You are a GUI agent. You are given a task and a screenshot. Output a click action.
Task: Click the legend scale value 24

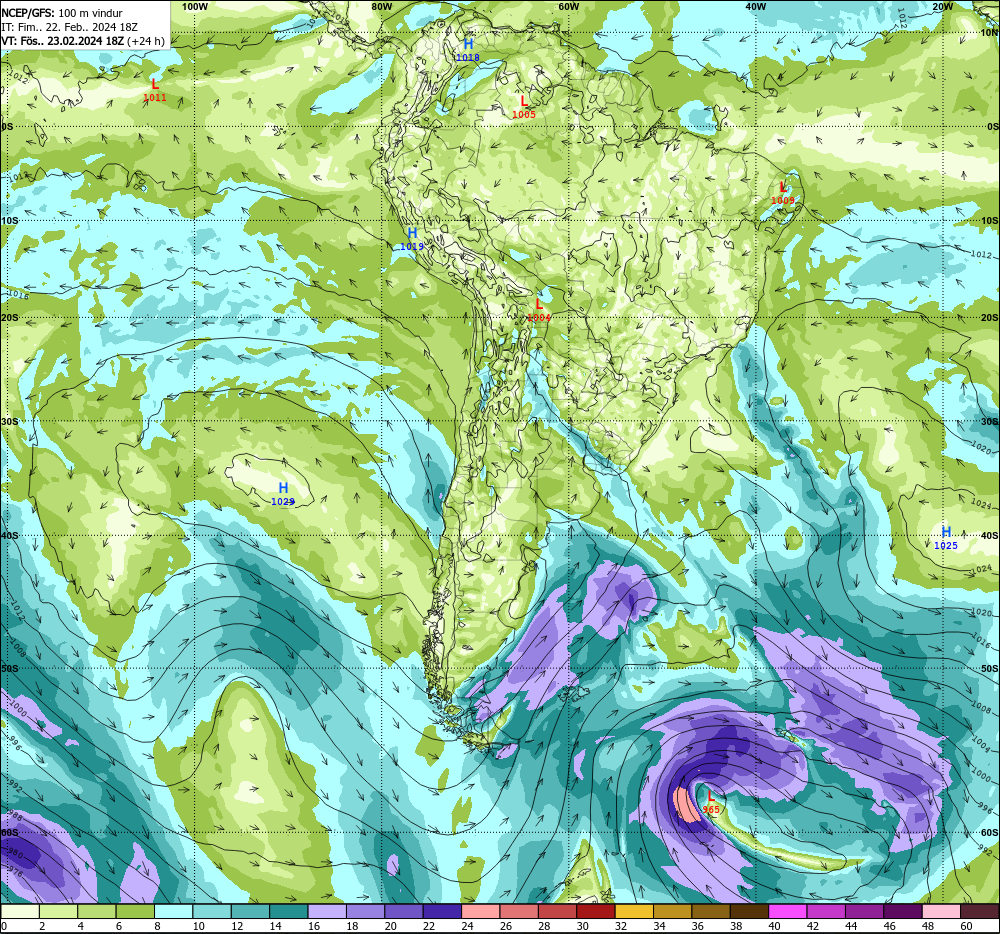tap(467, 926)
